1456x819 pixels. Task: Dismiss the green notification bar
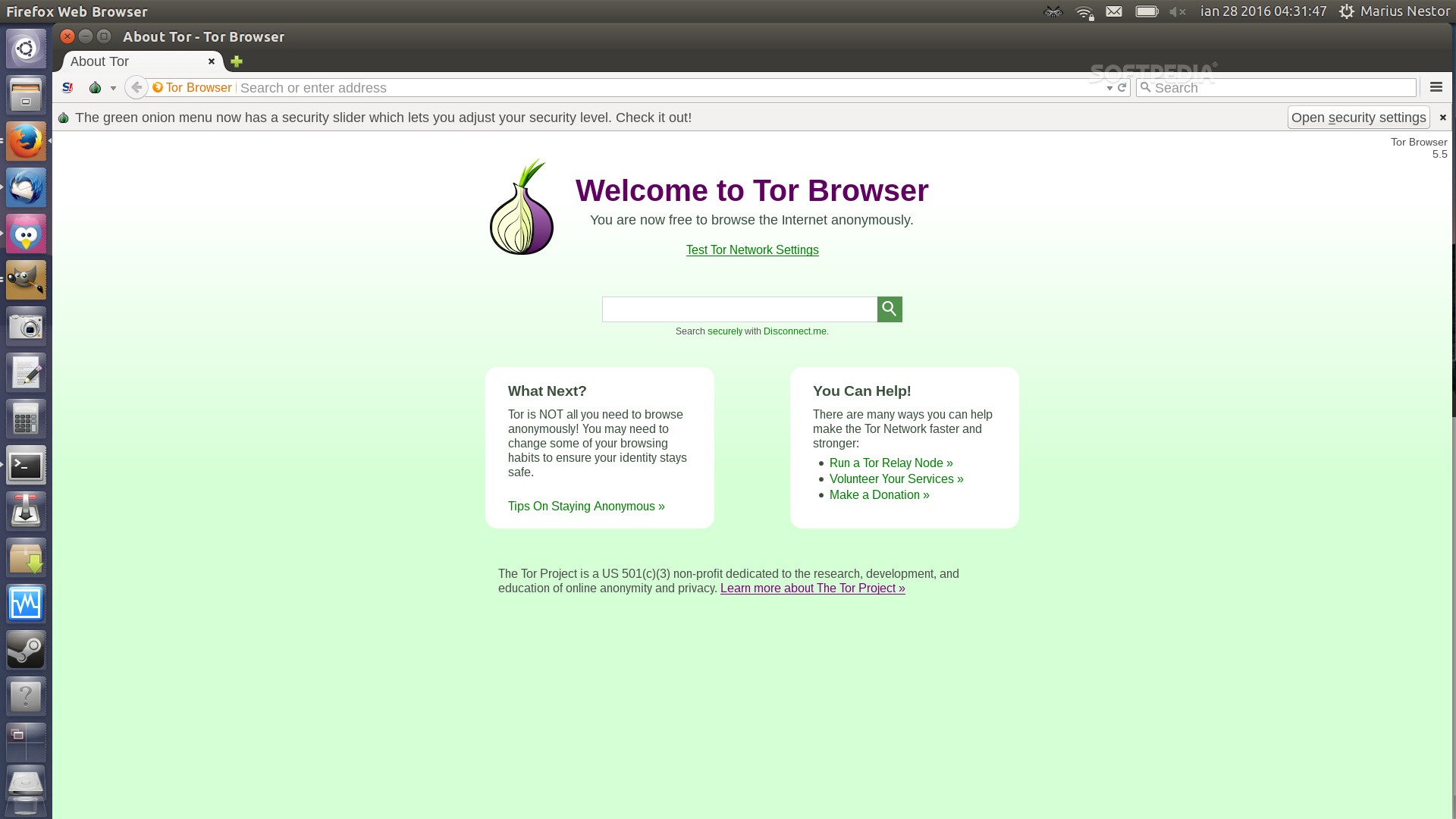[1443, 117]
